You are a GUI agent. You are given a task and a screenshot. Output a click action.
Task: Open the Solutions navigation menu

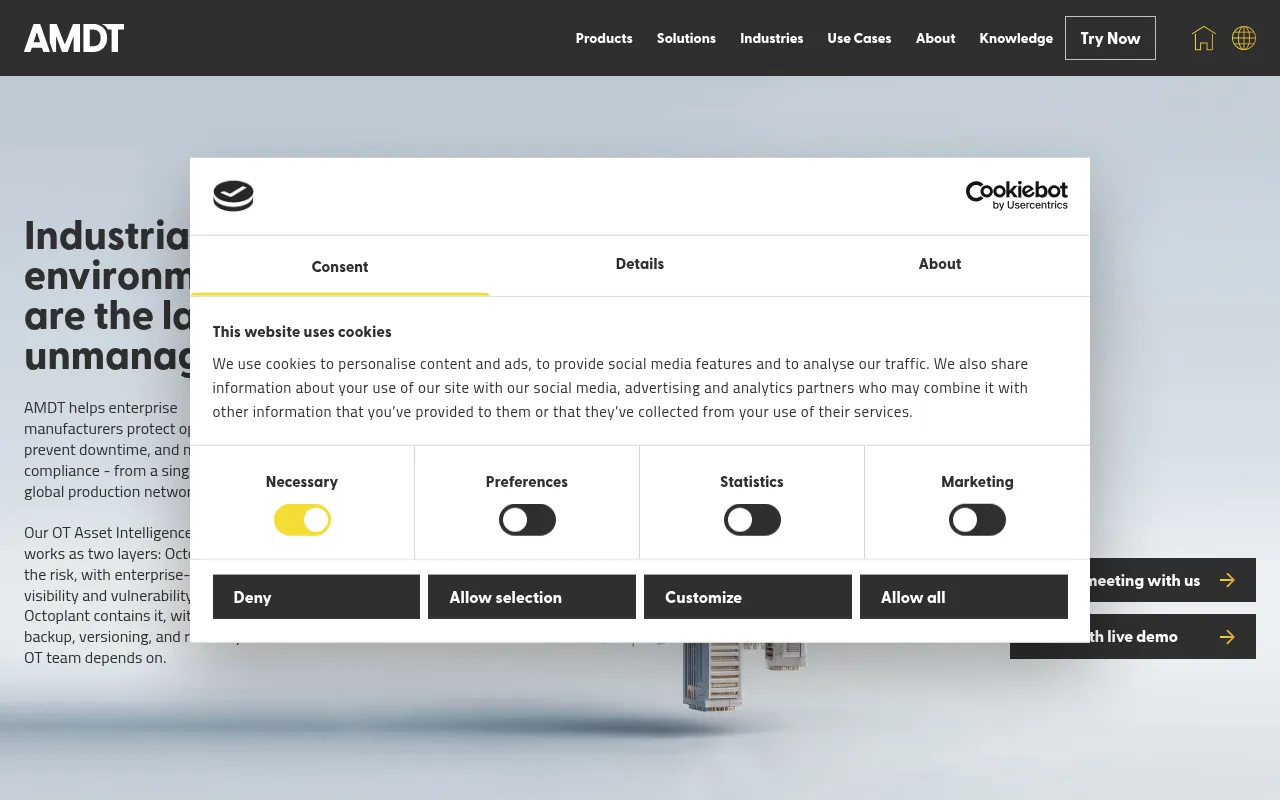[686, 38]
